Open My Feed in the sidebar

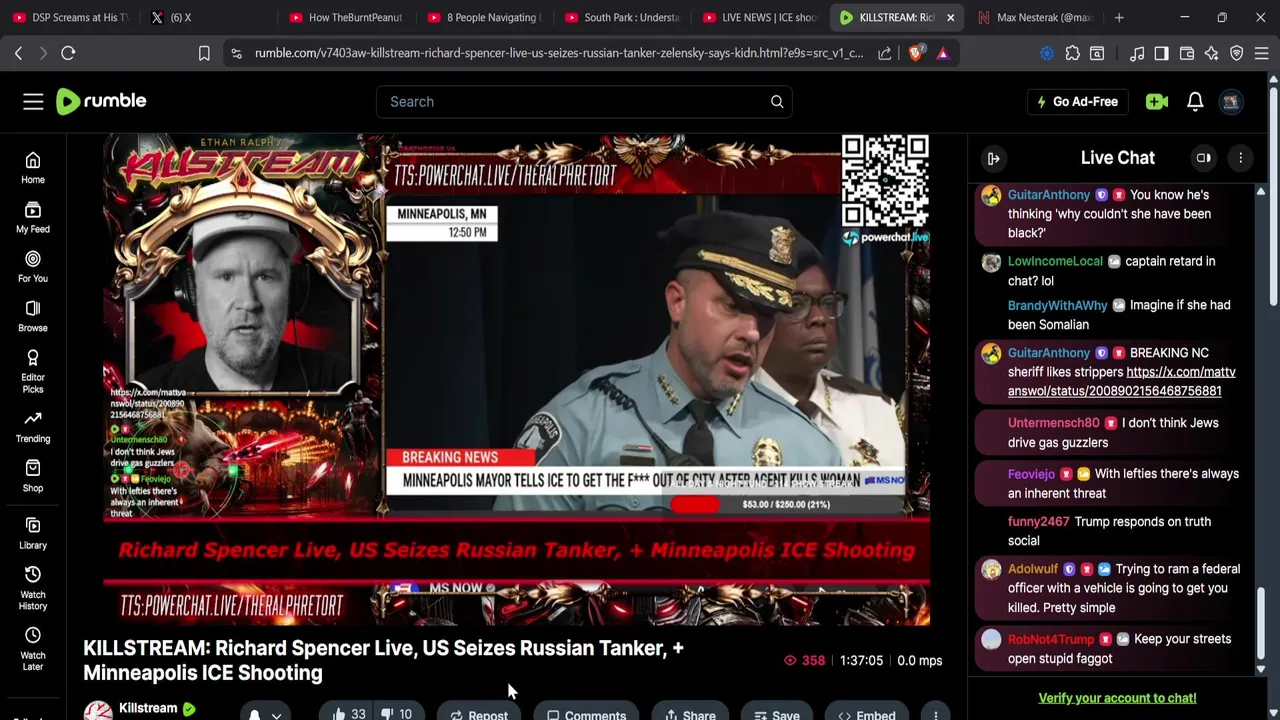(x=33, y=217)
